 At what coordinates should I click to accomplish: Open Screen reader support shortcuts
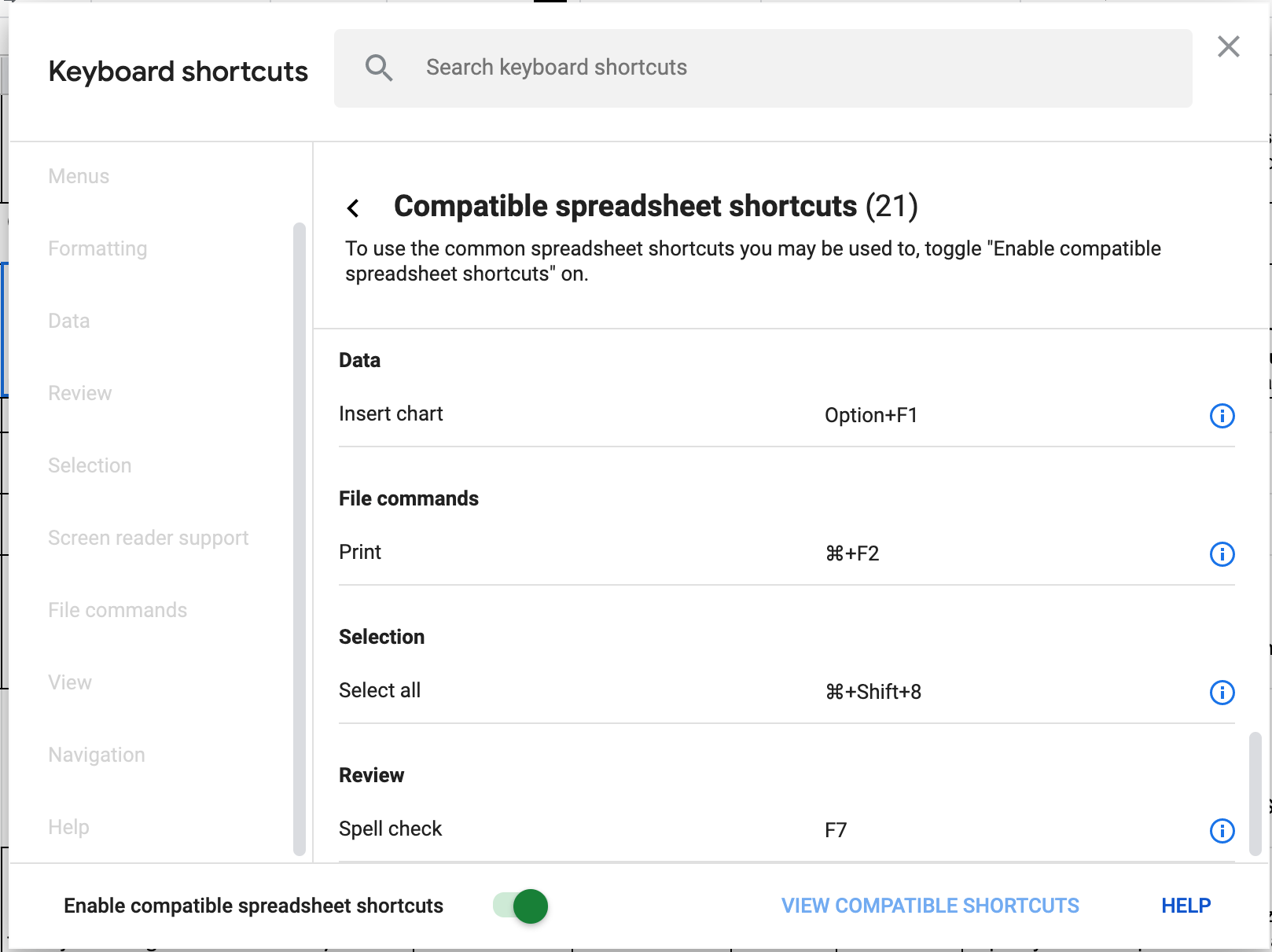click(149, 538)
